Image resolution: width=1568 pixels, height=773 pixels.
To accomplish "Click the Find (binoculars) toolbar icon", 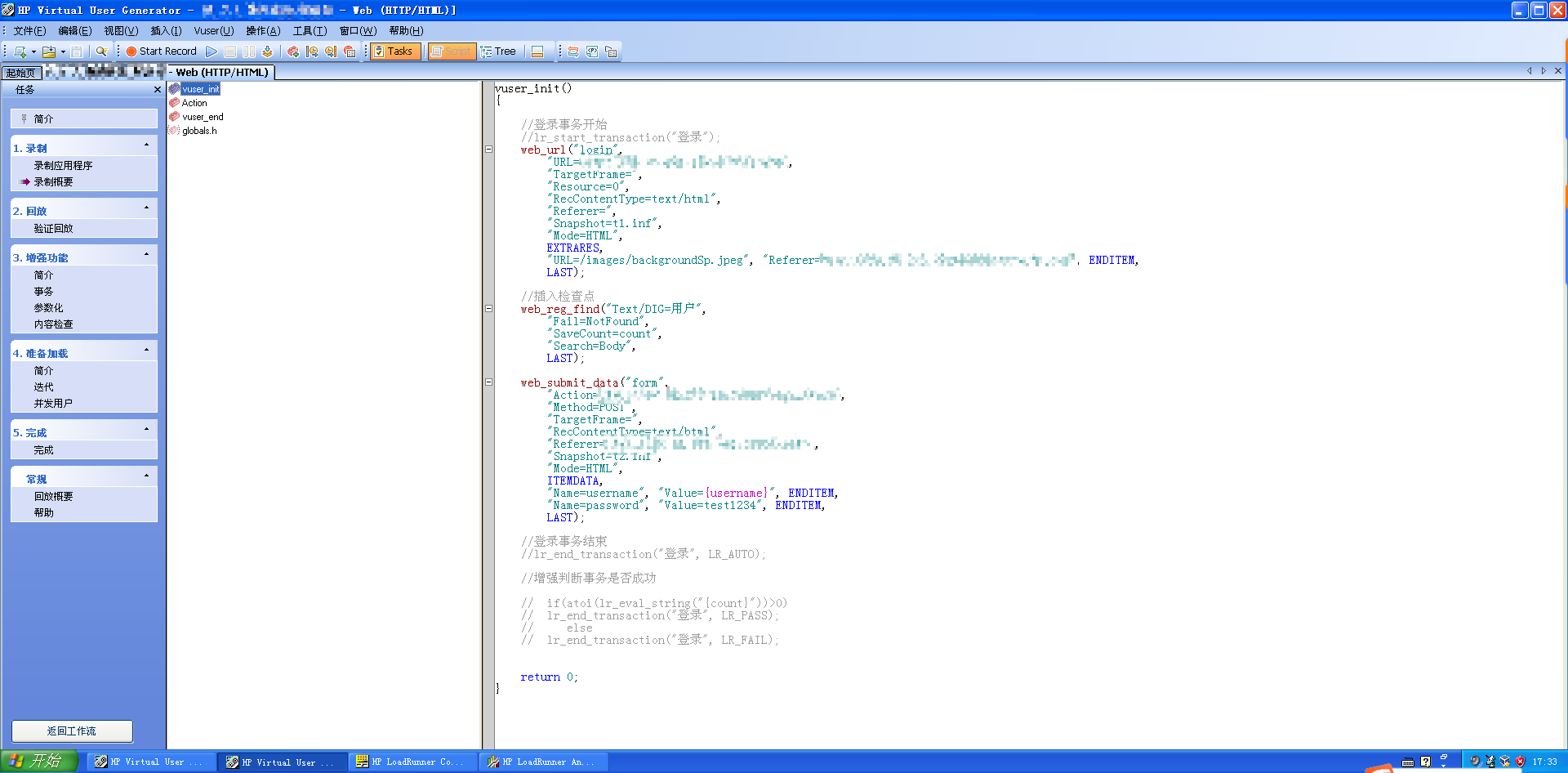I will click(x=101, y=51).
